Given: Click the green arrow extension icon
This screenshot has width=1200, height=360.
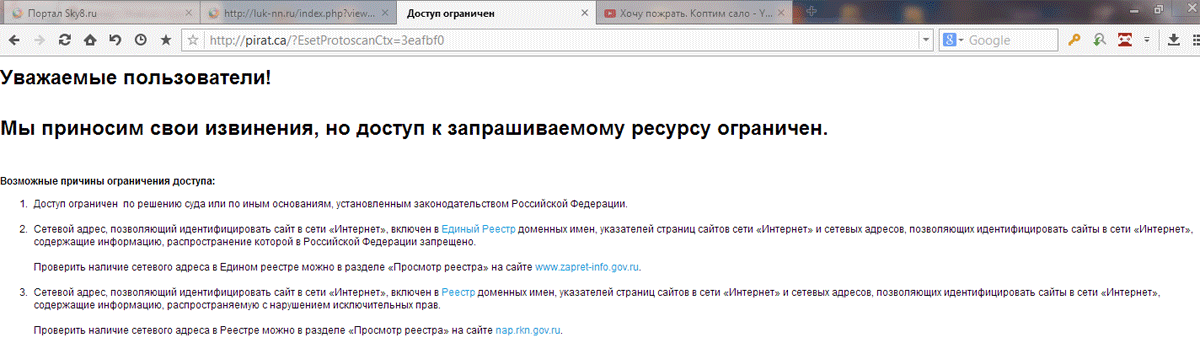Looking at the screenshot, I should pyautogui.click(x=1100, y=41).
